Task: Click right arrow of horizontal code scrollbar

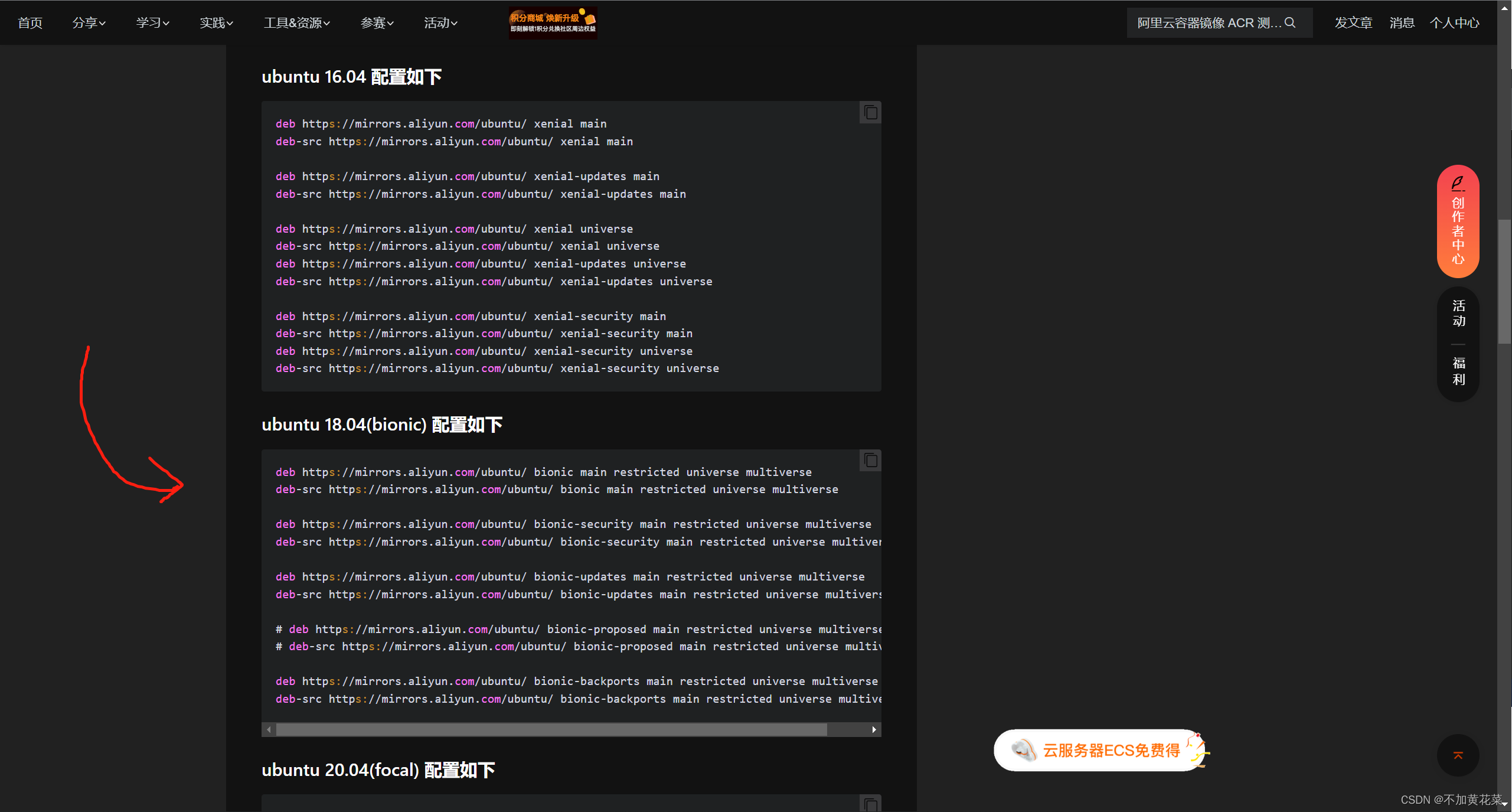Action: click(874, 730)
